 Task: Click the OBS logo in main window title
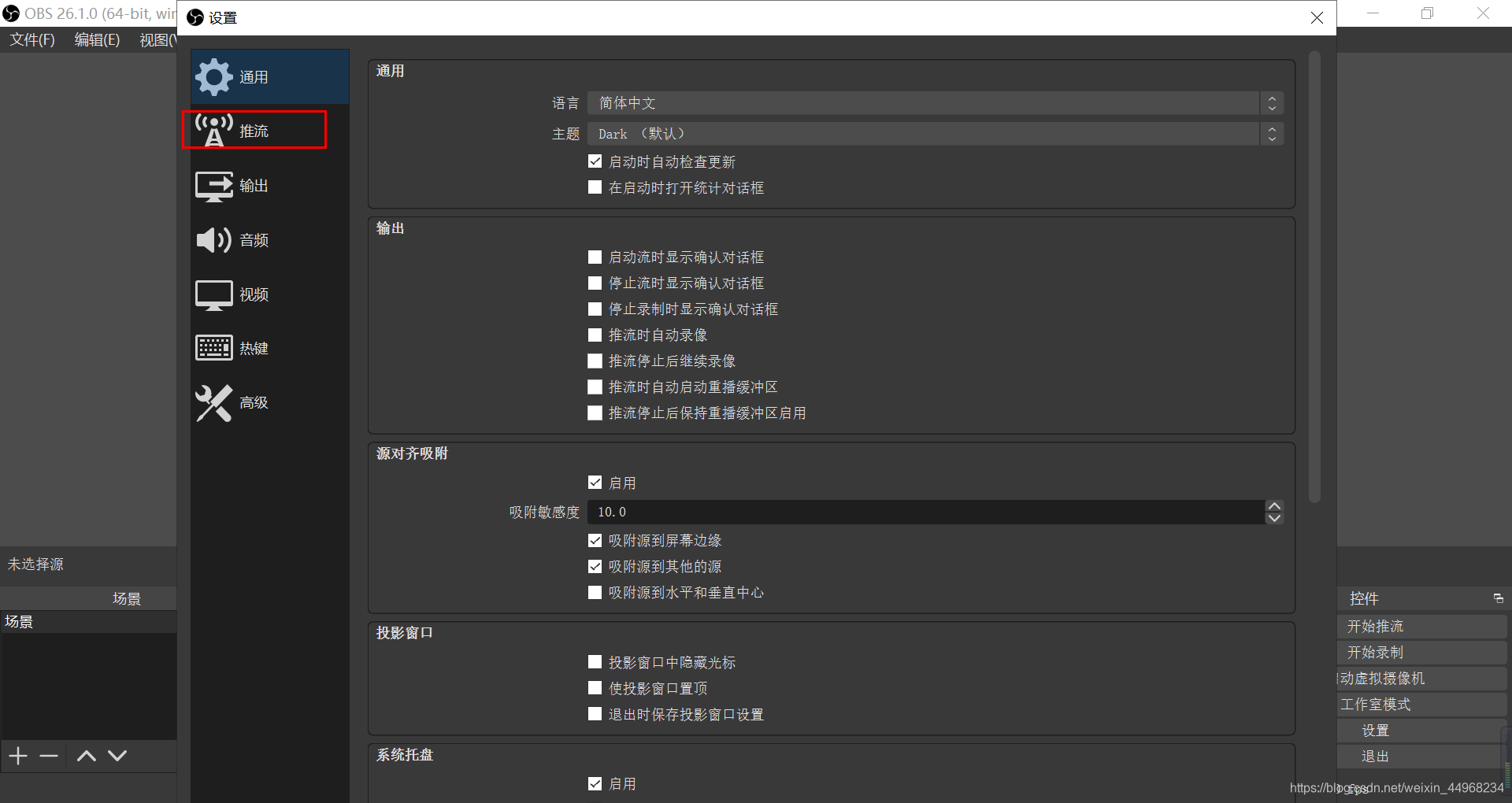pos(11,13)
